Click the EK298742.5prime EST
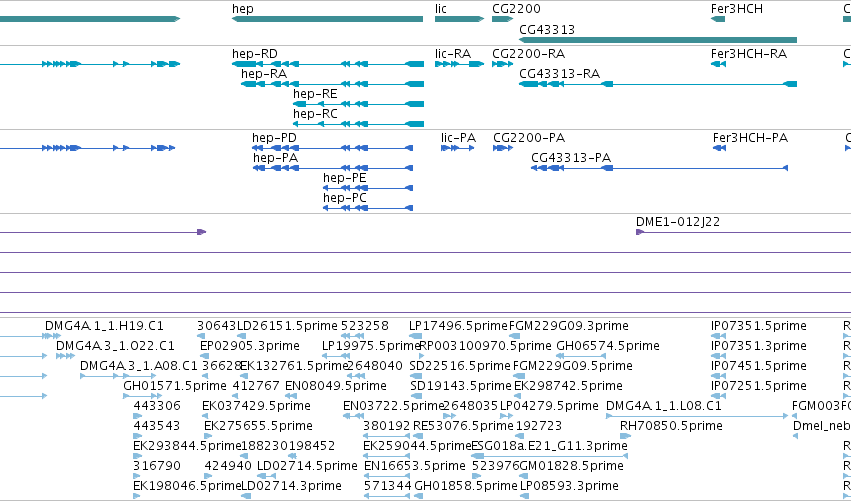This screenshot has height=501, width=851. [x=519, y=396]
